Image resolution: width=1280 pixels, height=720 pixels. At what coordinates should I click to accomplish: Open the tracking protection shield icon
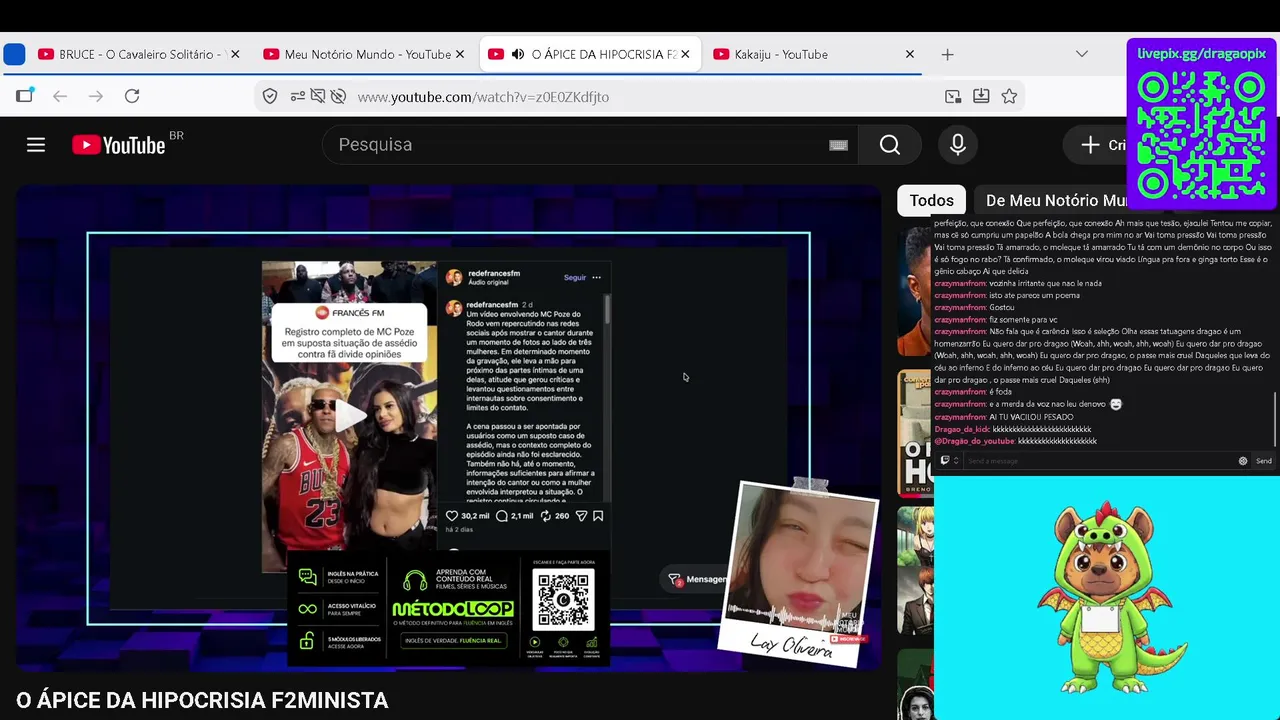(x=270, y=96)
